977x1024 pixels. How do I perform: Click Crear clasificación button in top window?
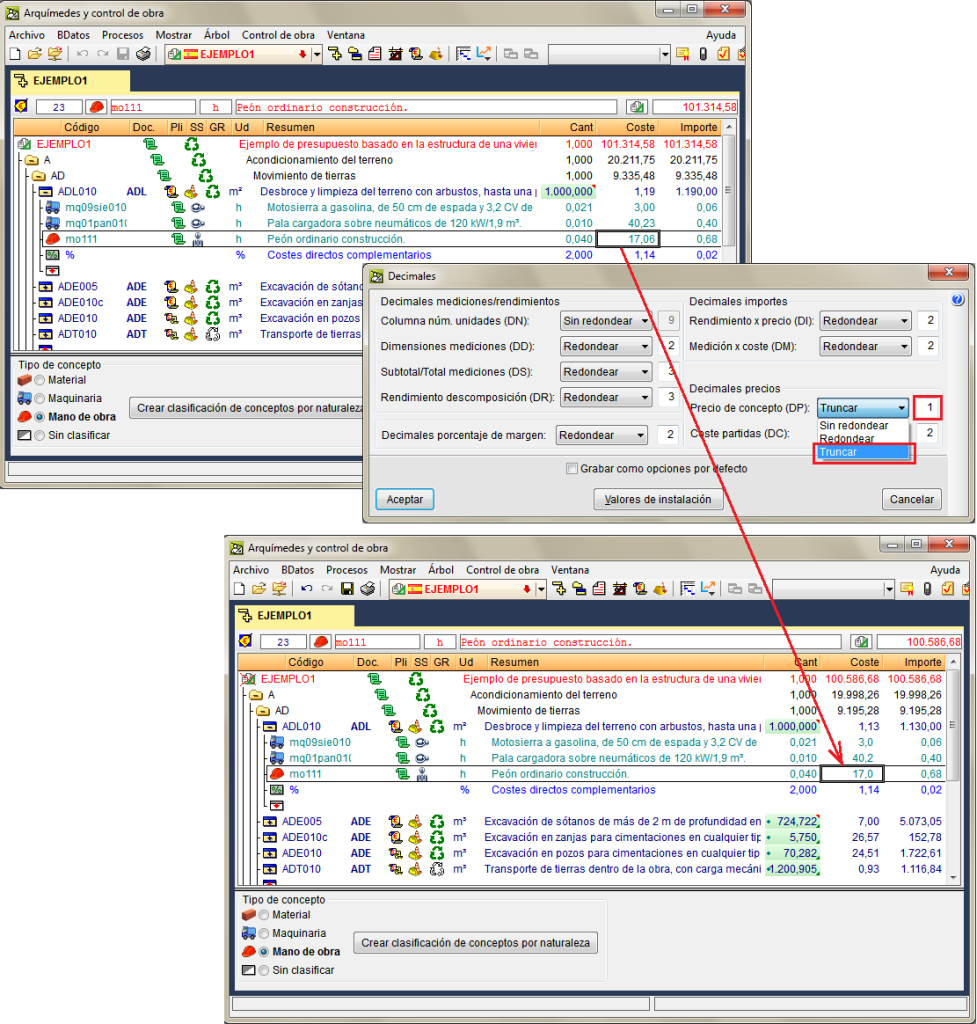pos(246,408)
